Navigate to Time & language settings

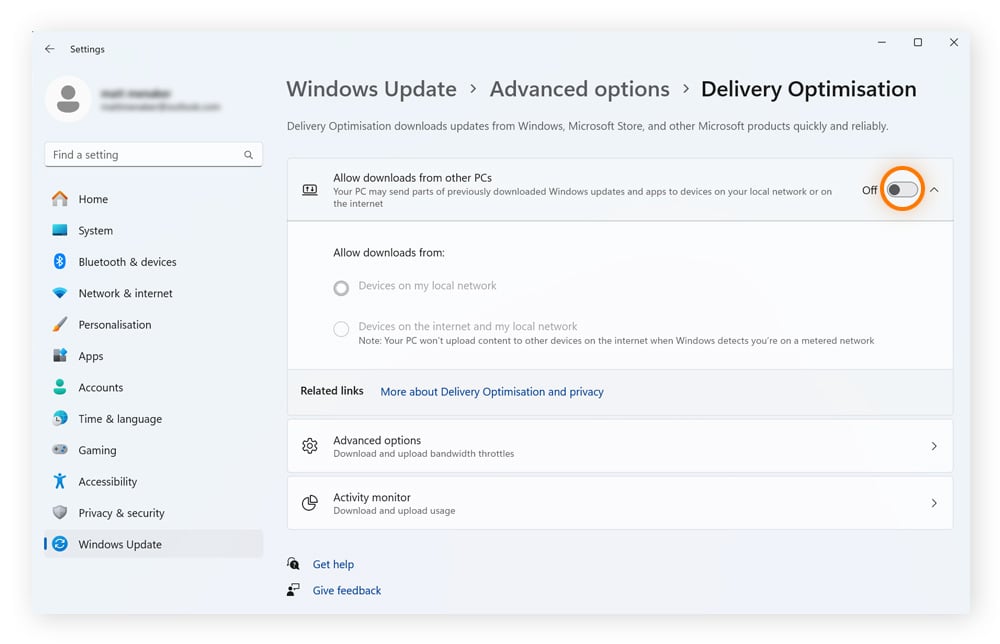tap(119, 419)
